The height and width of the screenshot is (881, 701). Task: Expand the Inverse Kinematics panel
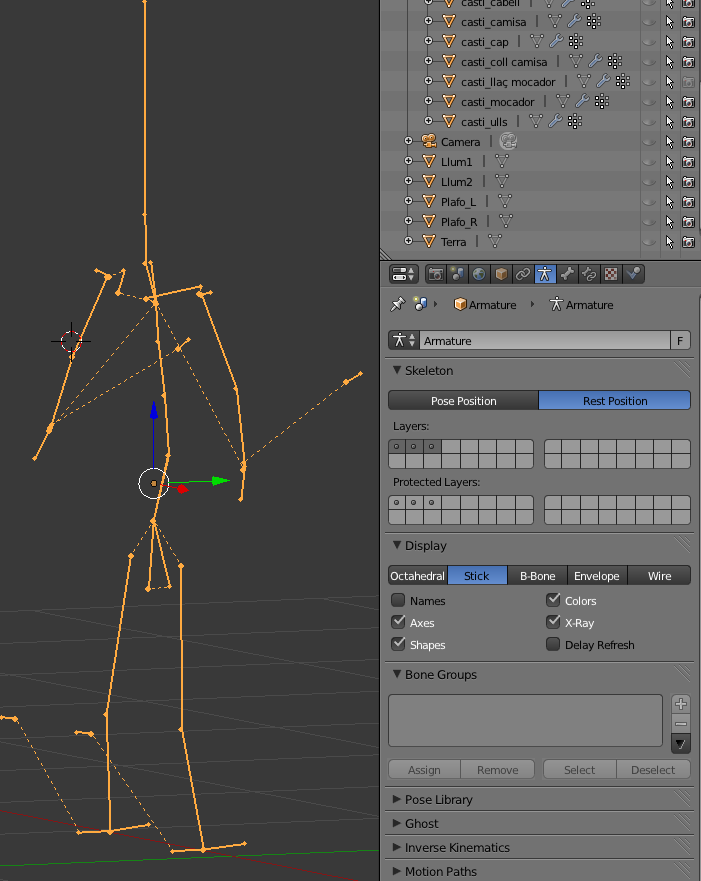[457, 847]
